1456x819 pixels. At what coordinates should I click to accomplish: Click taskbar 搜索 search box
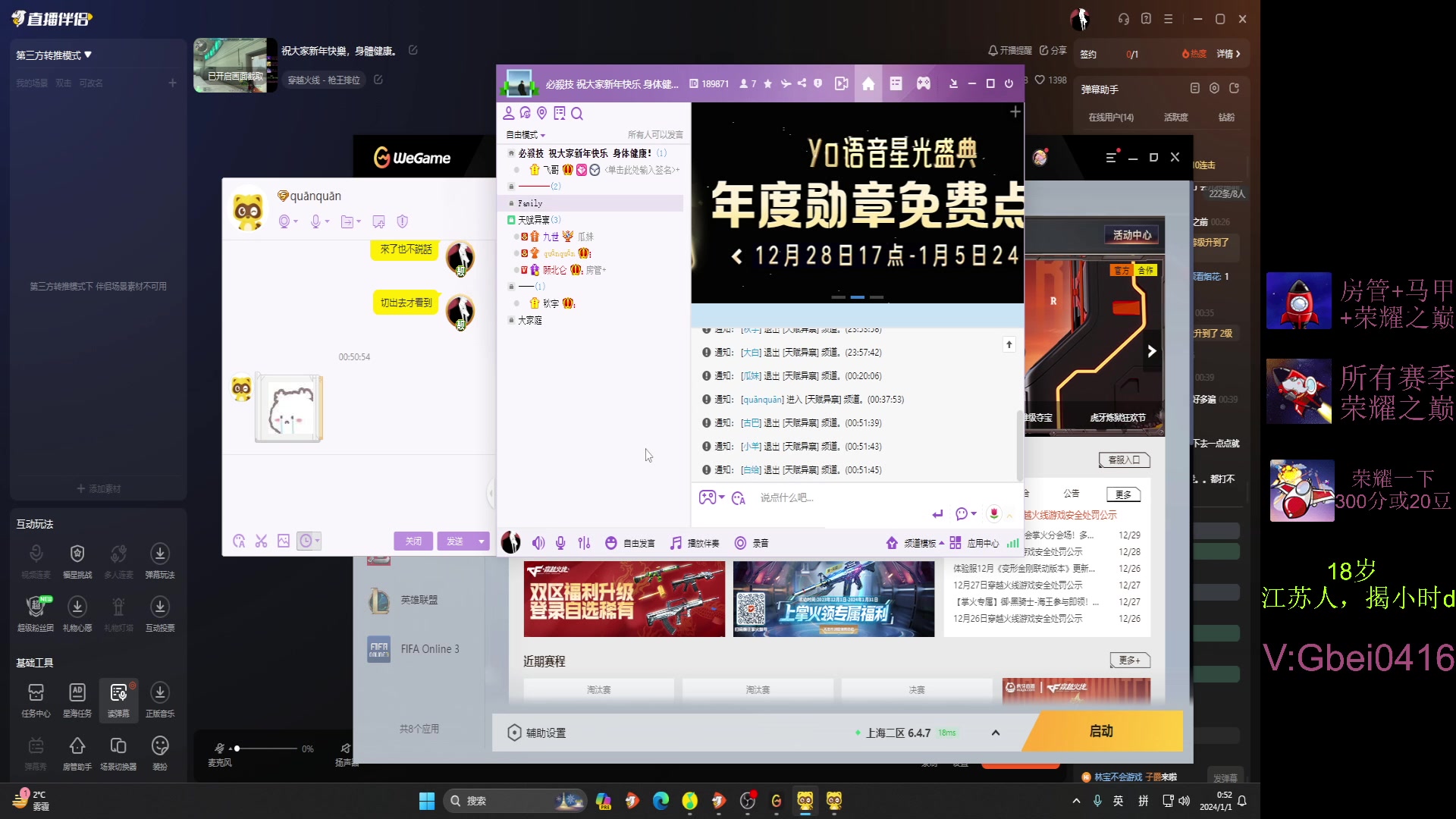[x=516, y=801]
